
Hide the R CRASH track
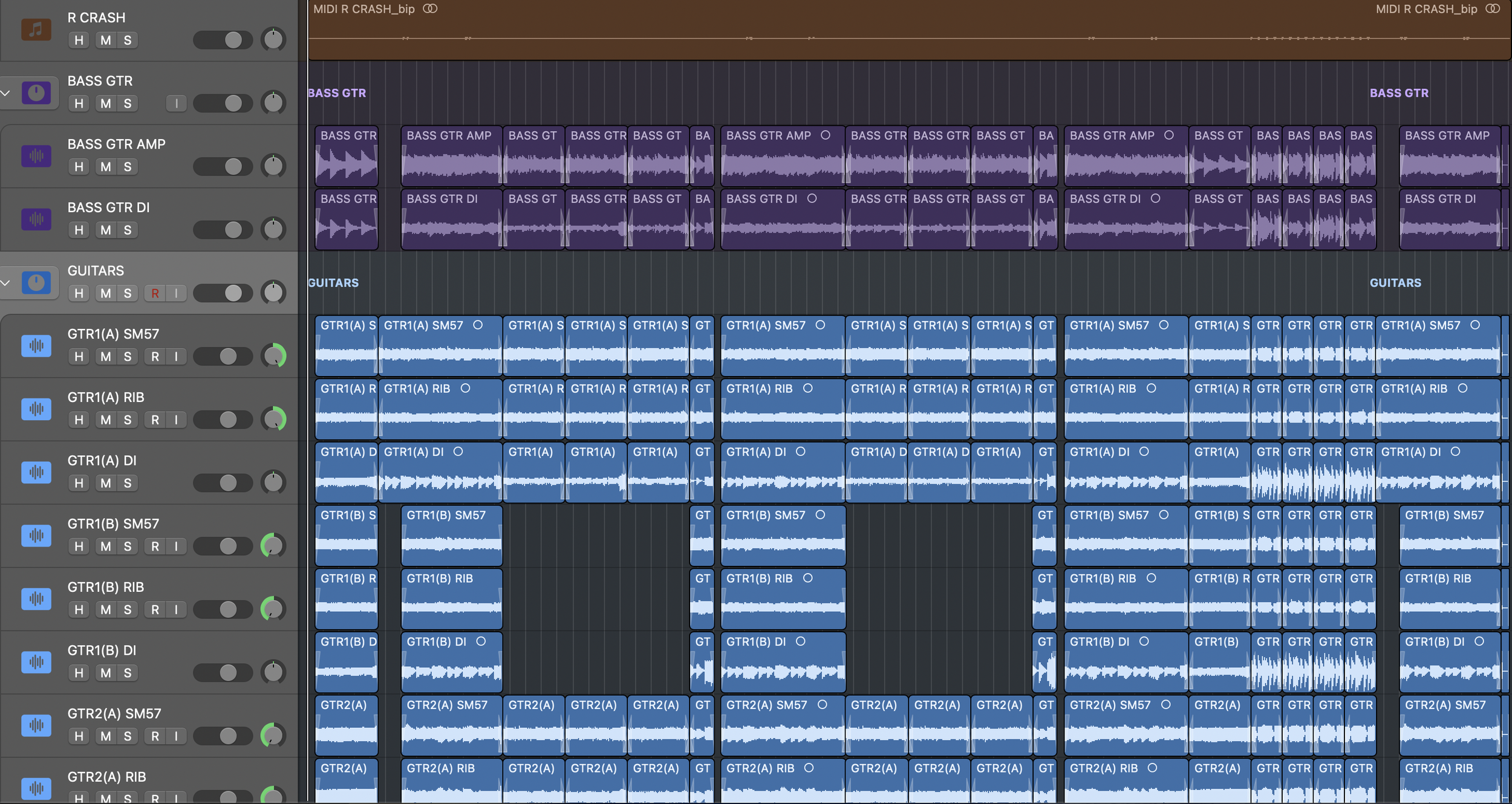79,41
